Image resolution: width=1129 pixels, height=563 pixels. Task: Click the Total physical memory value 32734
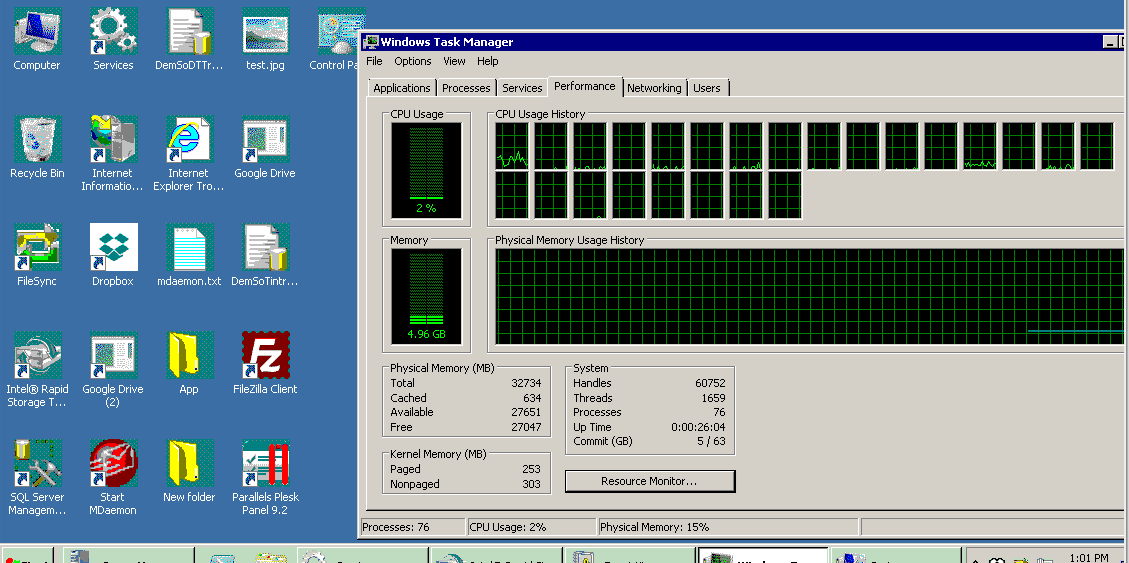[x=526, y=383]
